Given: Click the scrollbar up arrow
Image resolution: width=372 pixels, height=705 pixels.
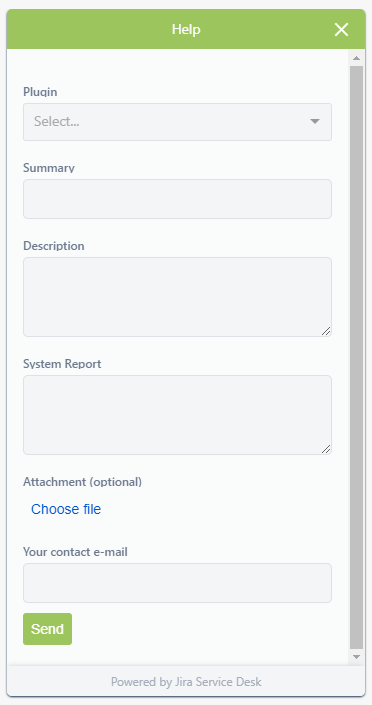Looking at the screenshot, I should click(356, 58).
